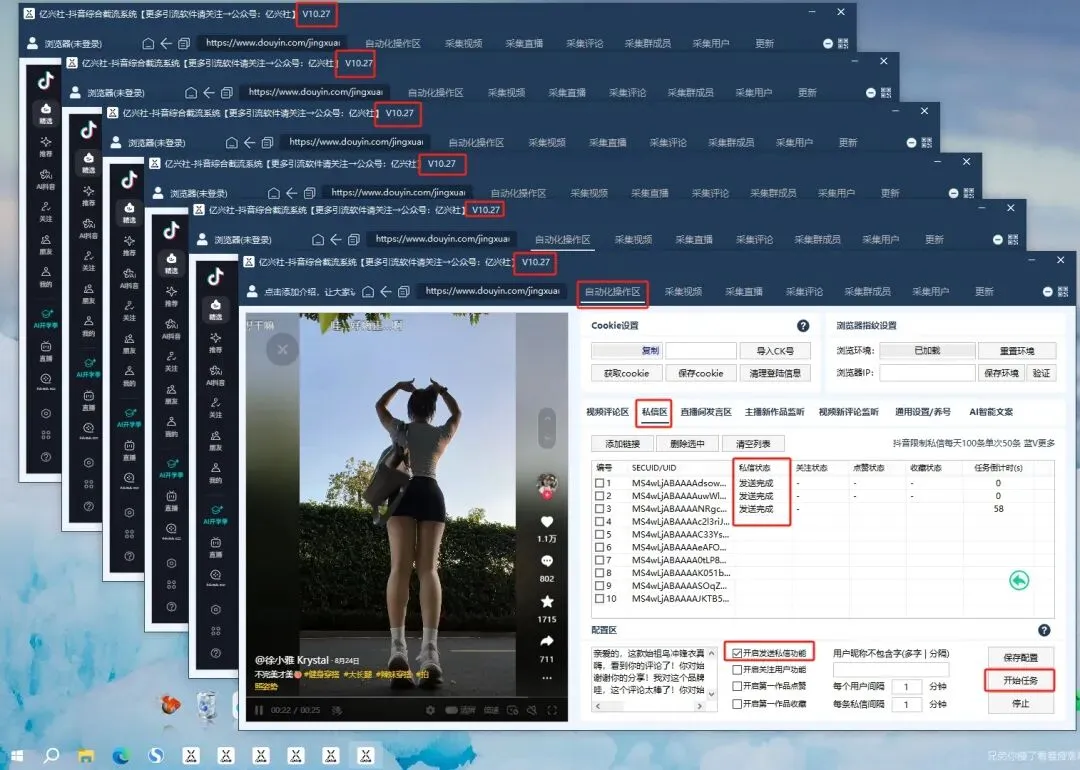
Task: Enter fullscreen from the video player controls
Action: click(553, 710)
